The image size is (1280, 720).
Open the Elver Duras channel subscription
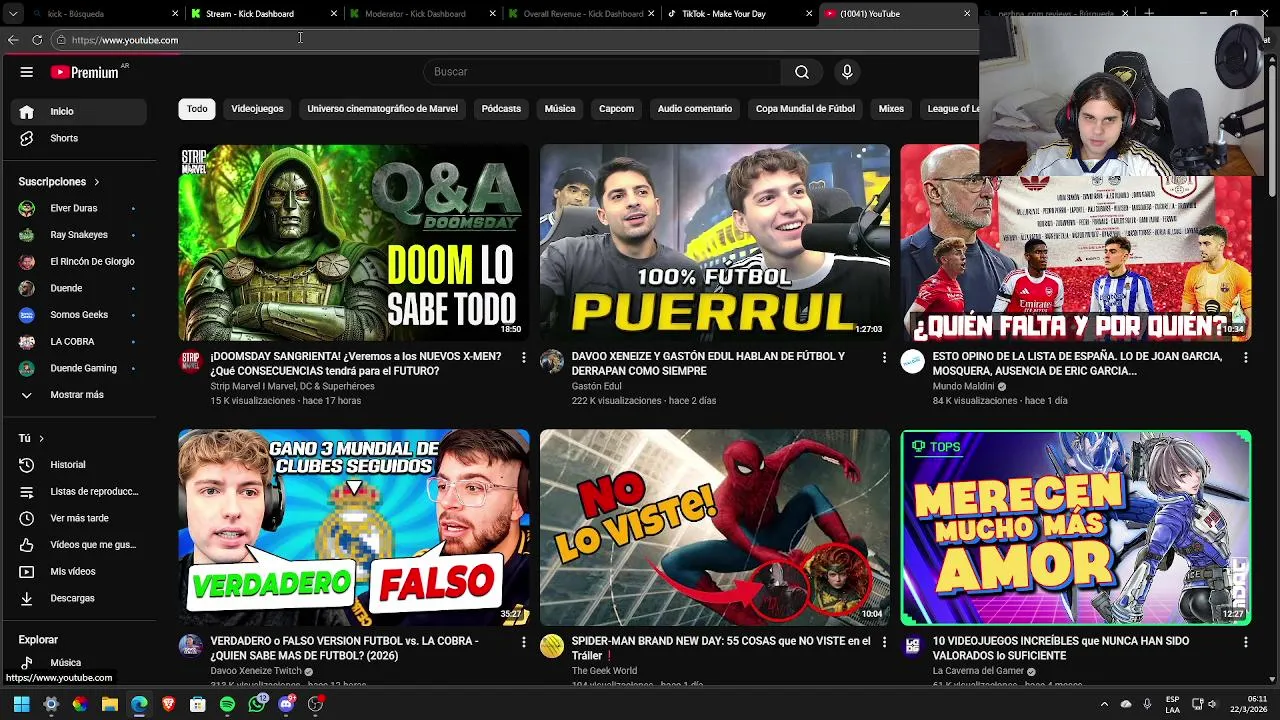(80, 208)
